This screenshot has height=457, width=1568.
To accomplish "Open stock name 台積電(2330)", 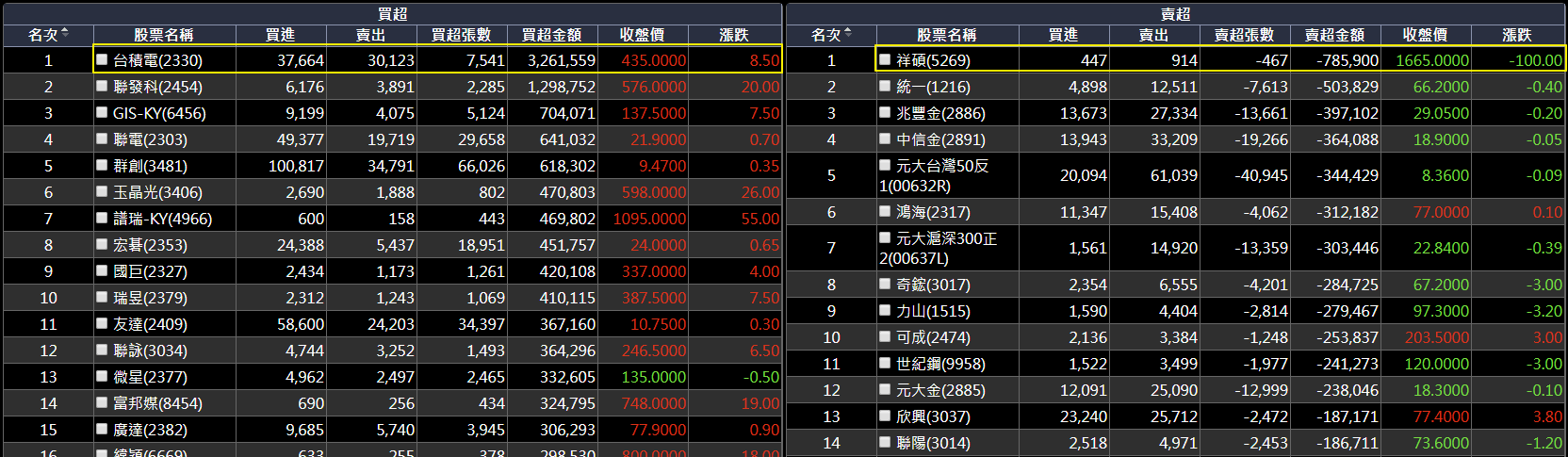I will pos(157,60).
